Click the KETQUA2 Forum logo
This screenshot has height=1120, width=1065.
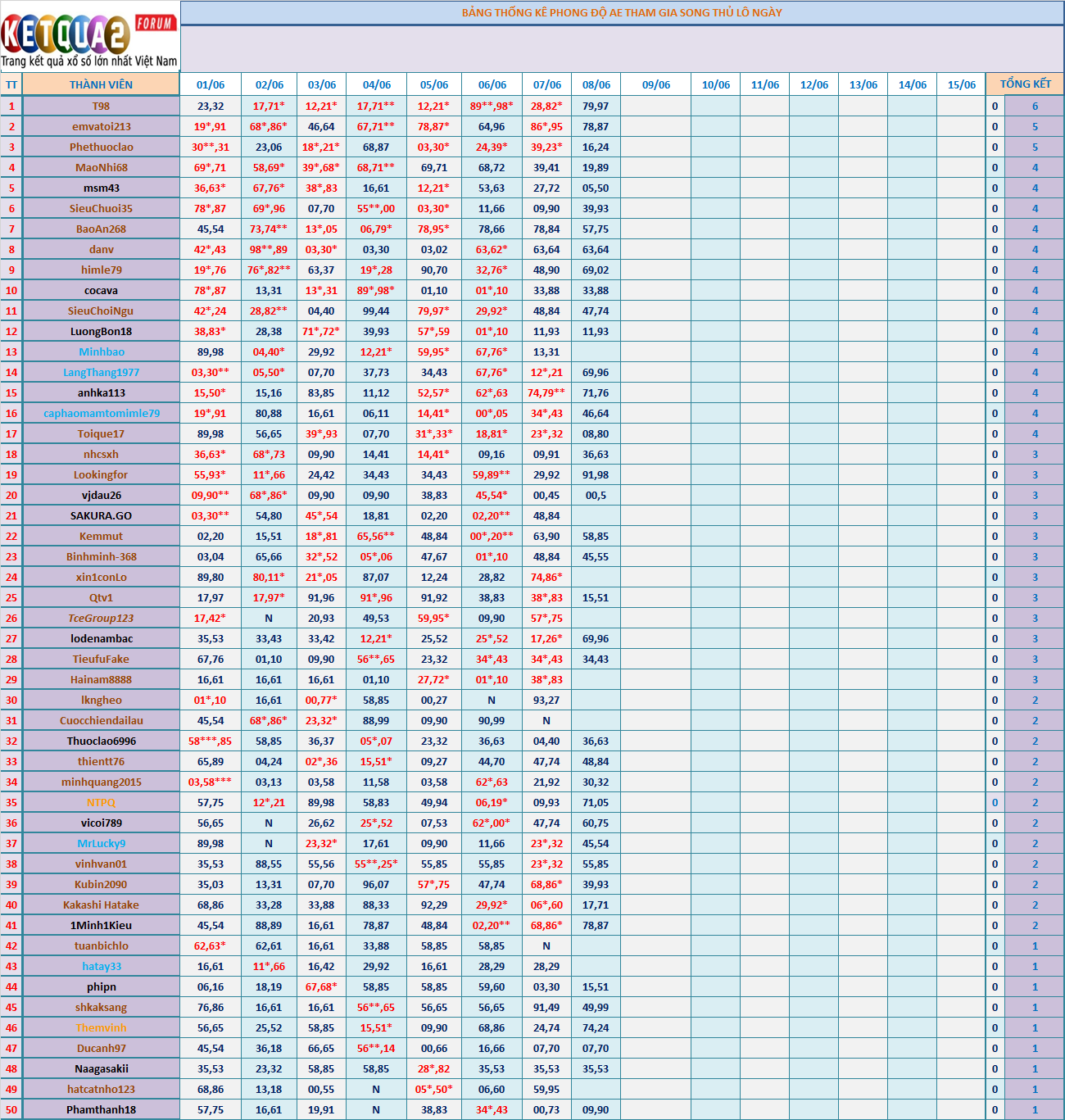coord(89,38)
